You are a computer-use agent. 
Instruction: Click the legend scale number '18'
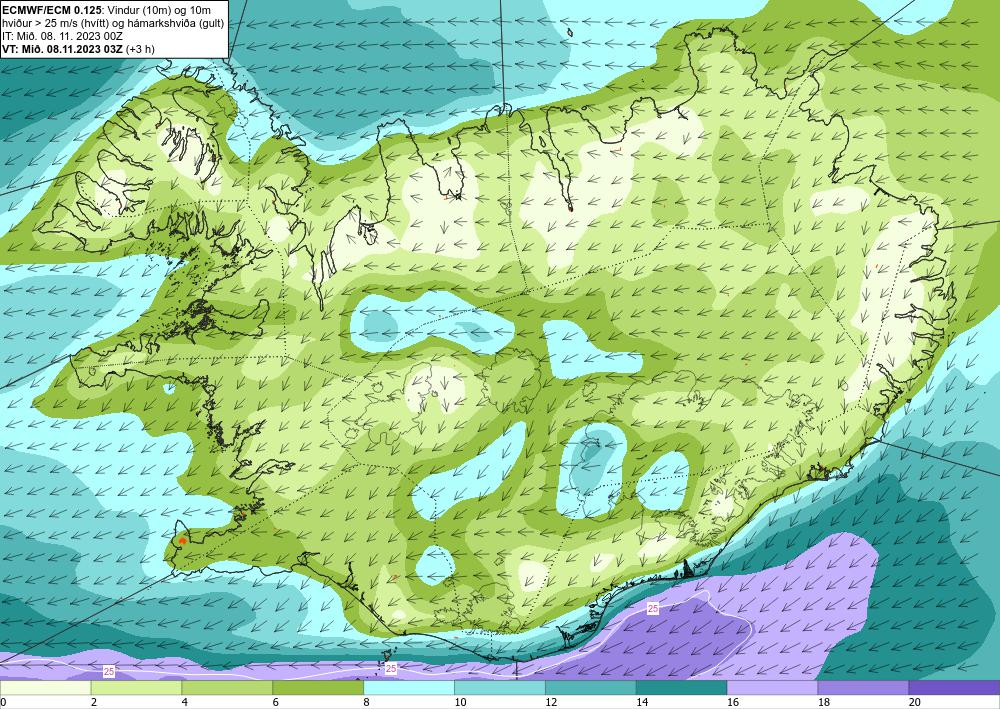(x=823, y=703)
